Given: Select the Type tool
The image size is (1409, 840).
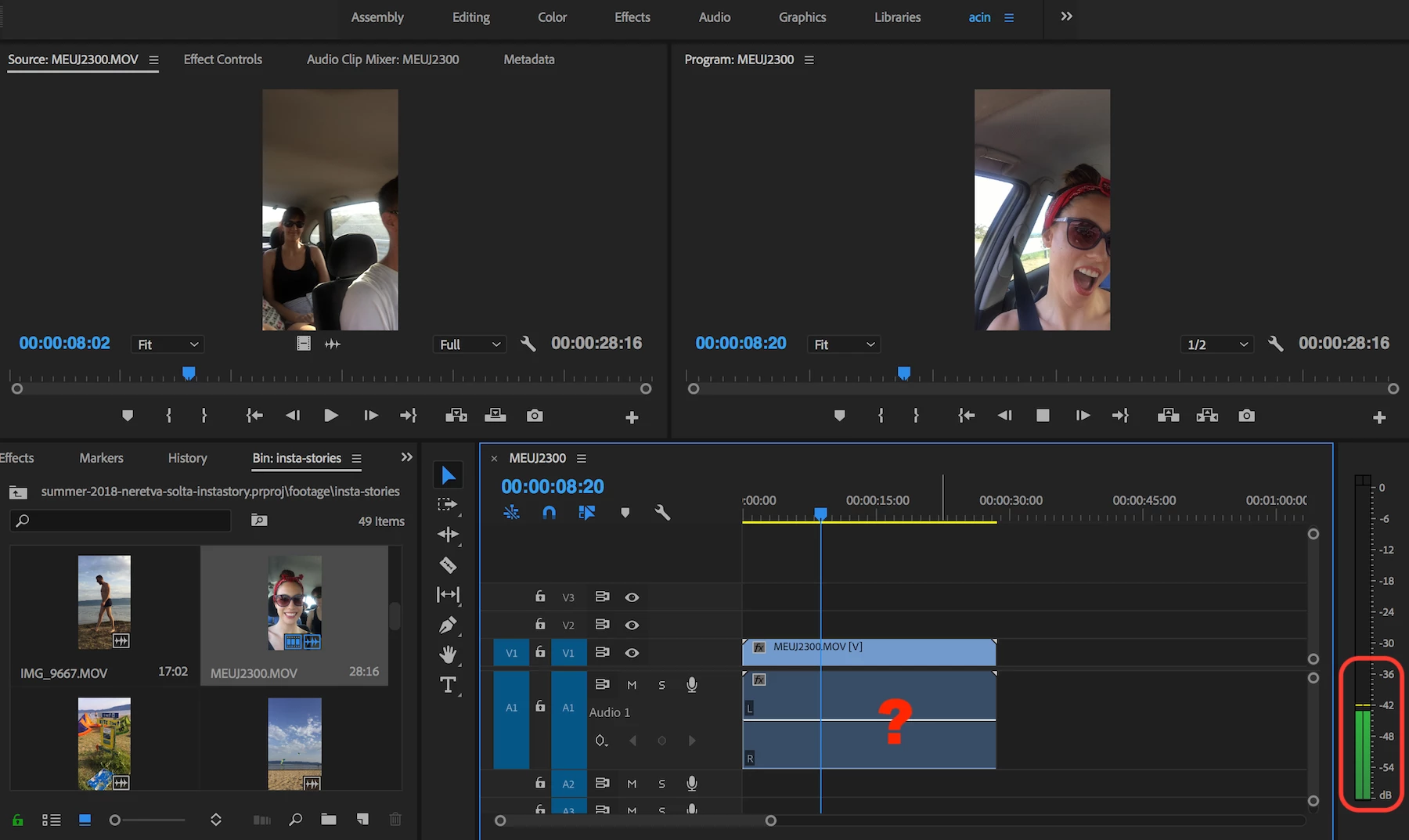Looking at the screenshot, I should 448,685.
